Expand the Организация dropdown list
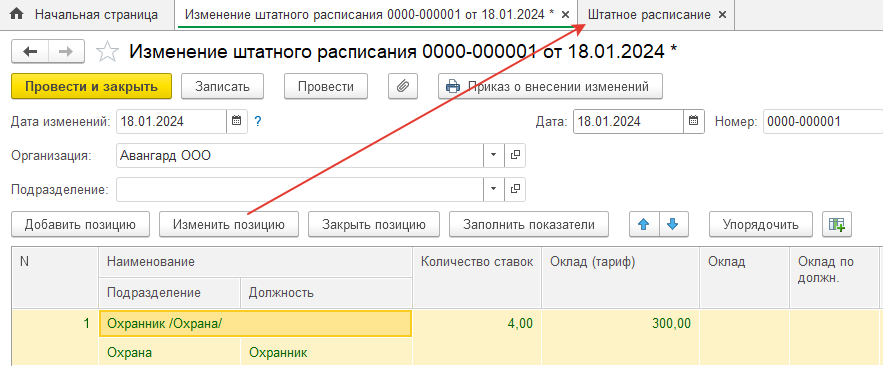The height and width of the screenshot is (366, 883). click(494, 155)
